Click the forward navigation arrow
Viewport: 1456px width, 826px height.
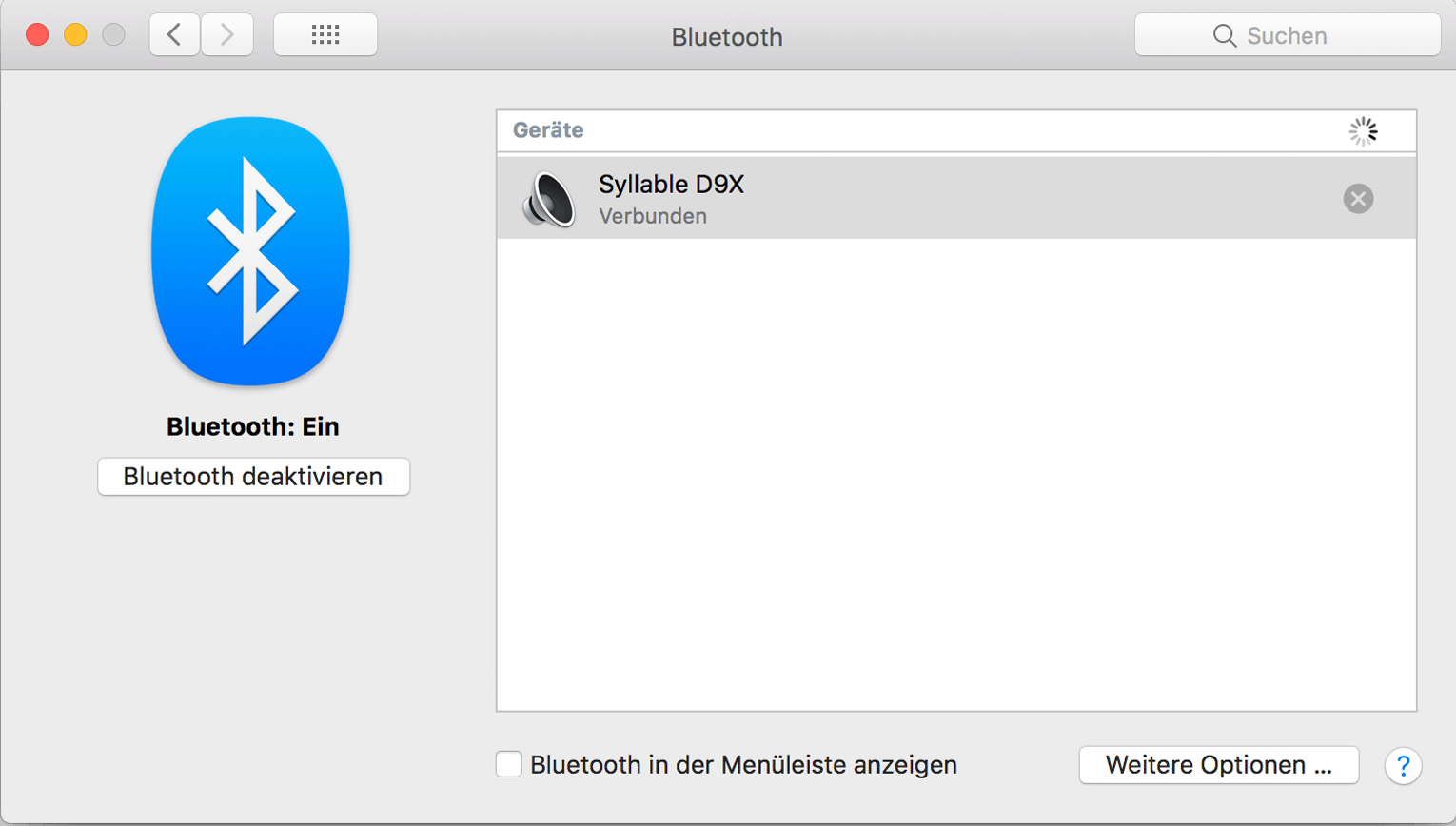(x=227, y=35)
